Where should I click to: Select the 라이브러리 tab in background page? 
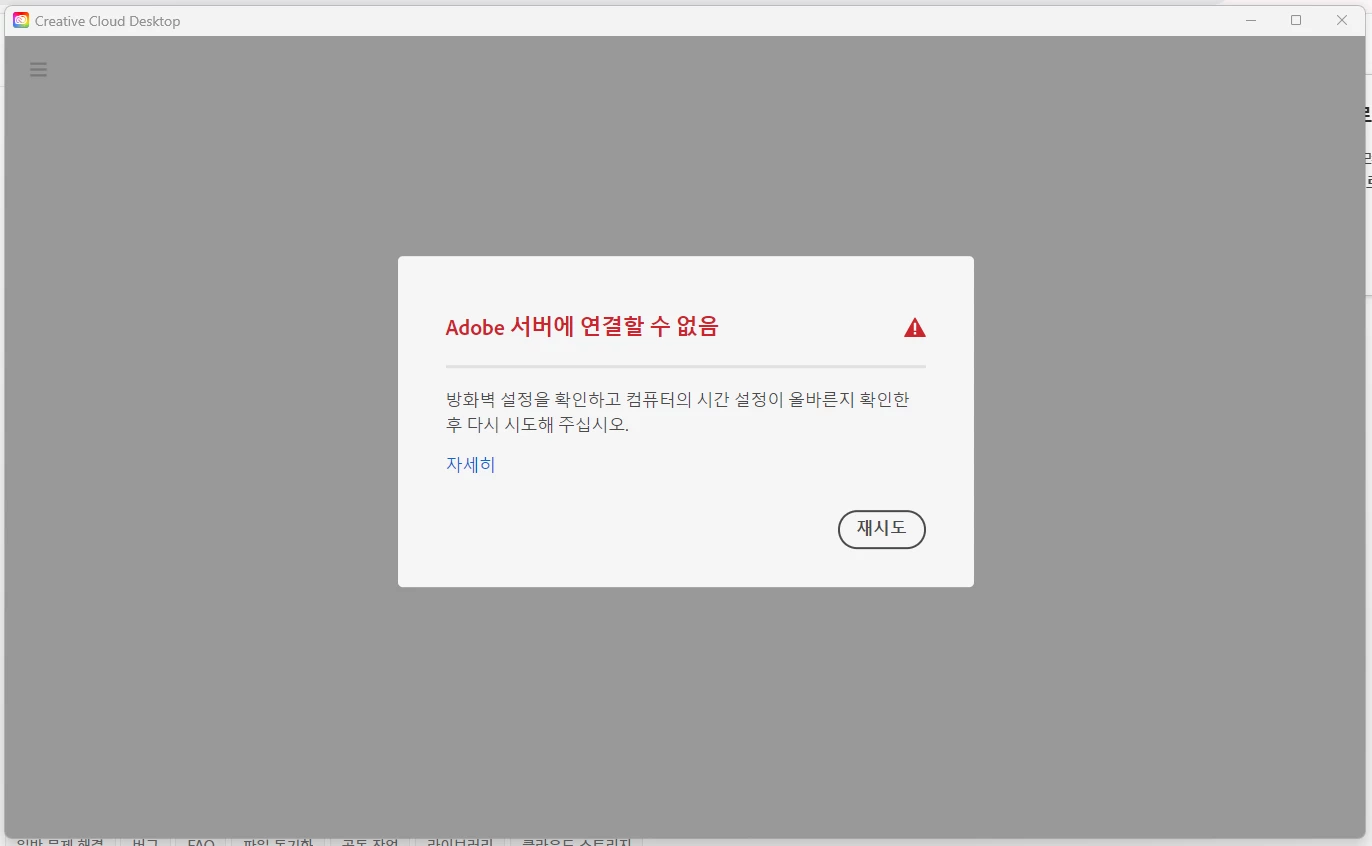pos(460,842)
